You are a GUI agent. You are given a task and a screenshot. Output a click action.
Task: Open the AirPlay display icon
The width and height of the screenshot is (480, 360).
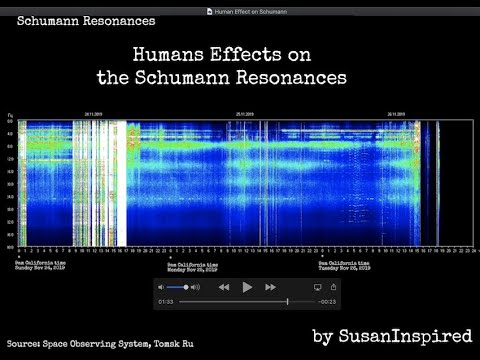coord(317,287)
